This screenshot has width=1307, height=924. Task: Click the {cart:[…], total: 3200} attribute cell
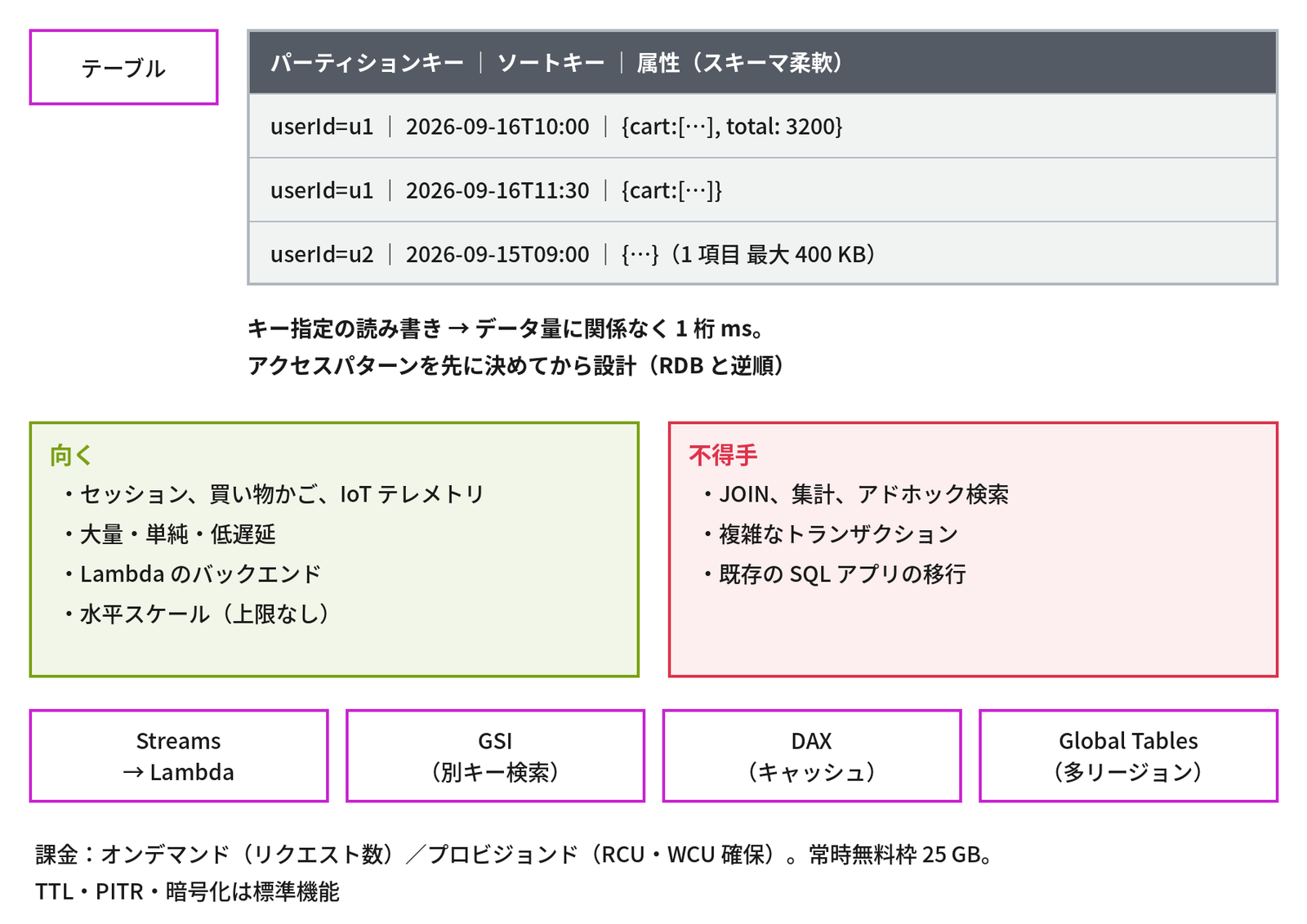point(732,127)
